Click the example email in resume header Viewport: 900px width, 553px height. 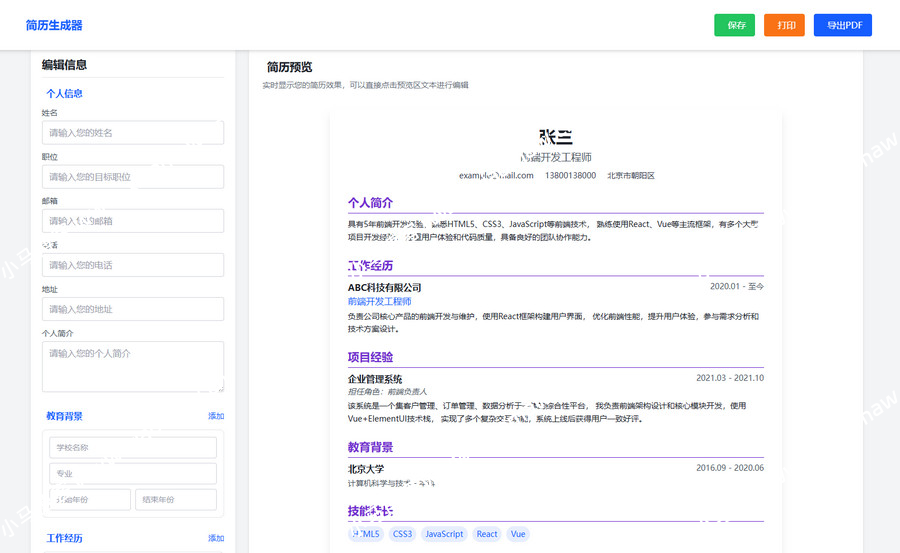[496, 175]
